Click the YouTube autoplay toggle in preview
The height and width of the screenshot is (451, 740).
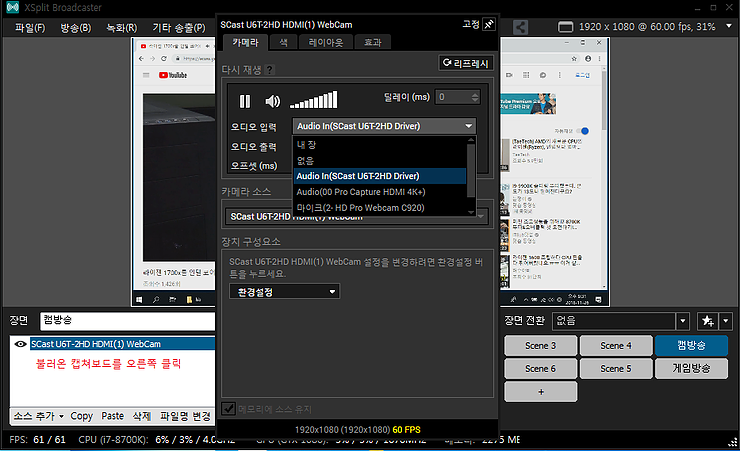click(585, 131)
